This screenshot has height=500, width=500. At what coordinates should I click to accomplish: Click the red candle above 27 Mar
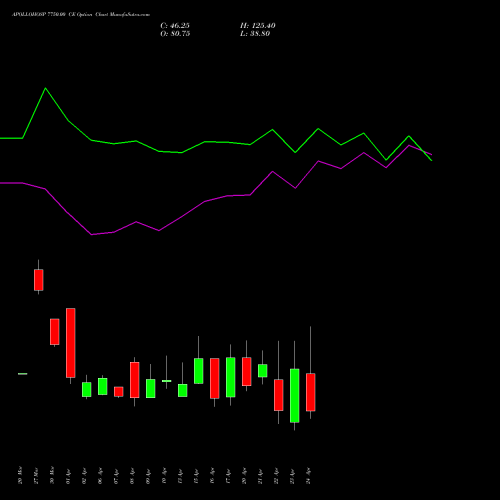coord(39,280)
